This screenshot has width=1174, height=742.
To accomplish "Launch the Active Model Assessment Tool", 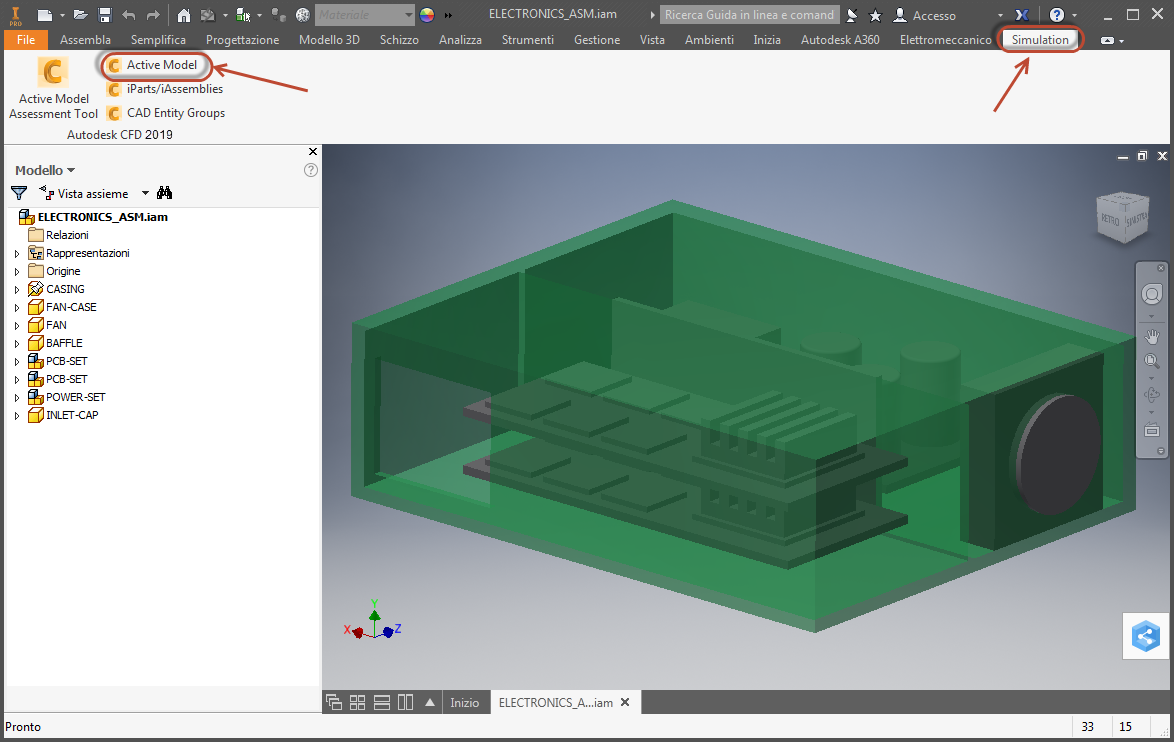I will pyautogui.click(x=53, y=89).
